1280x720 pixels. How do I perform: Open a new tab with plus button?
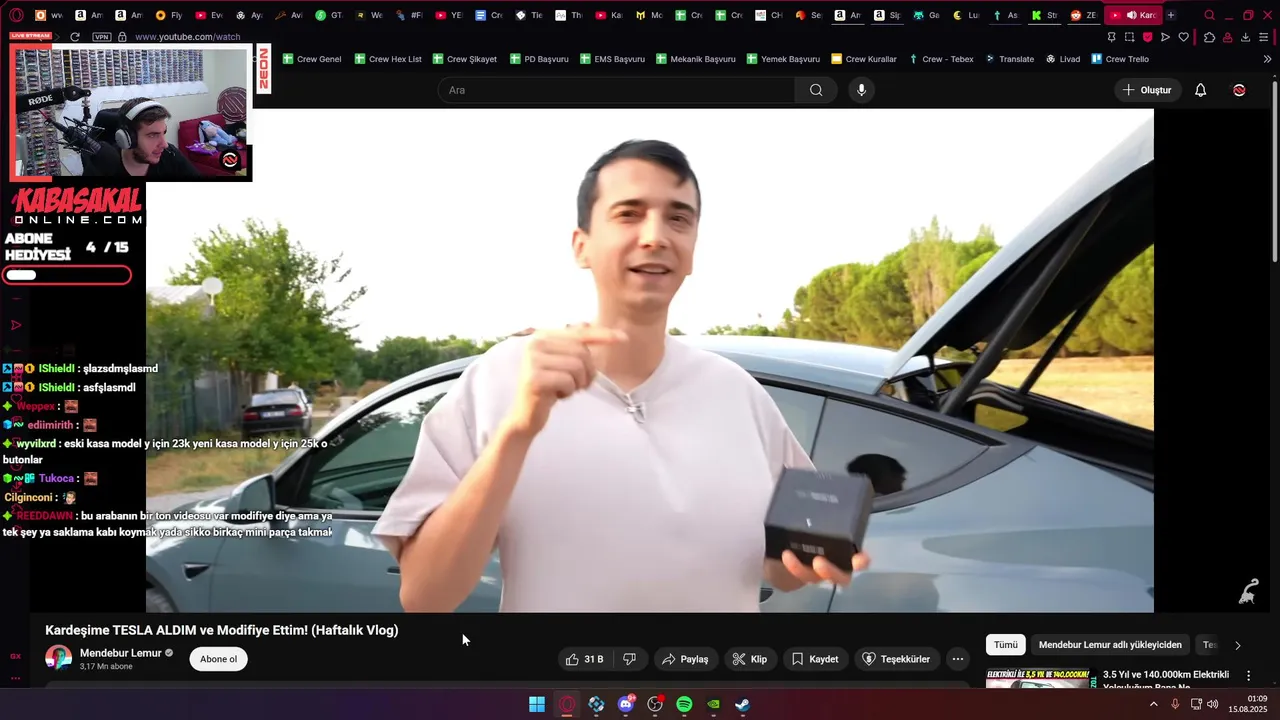[1171, 15]
